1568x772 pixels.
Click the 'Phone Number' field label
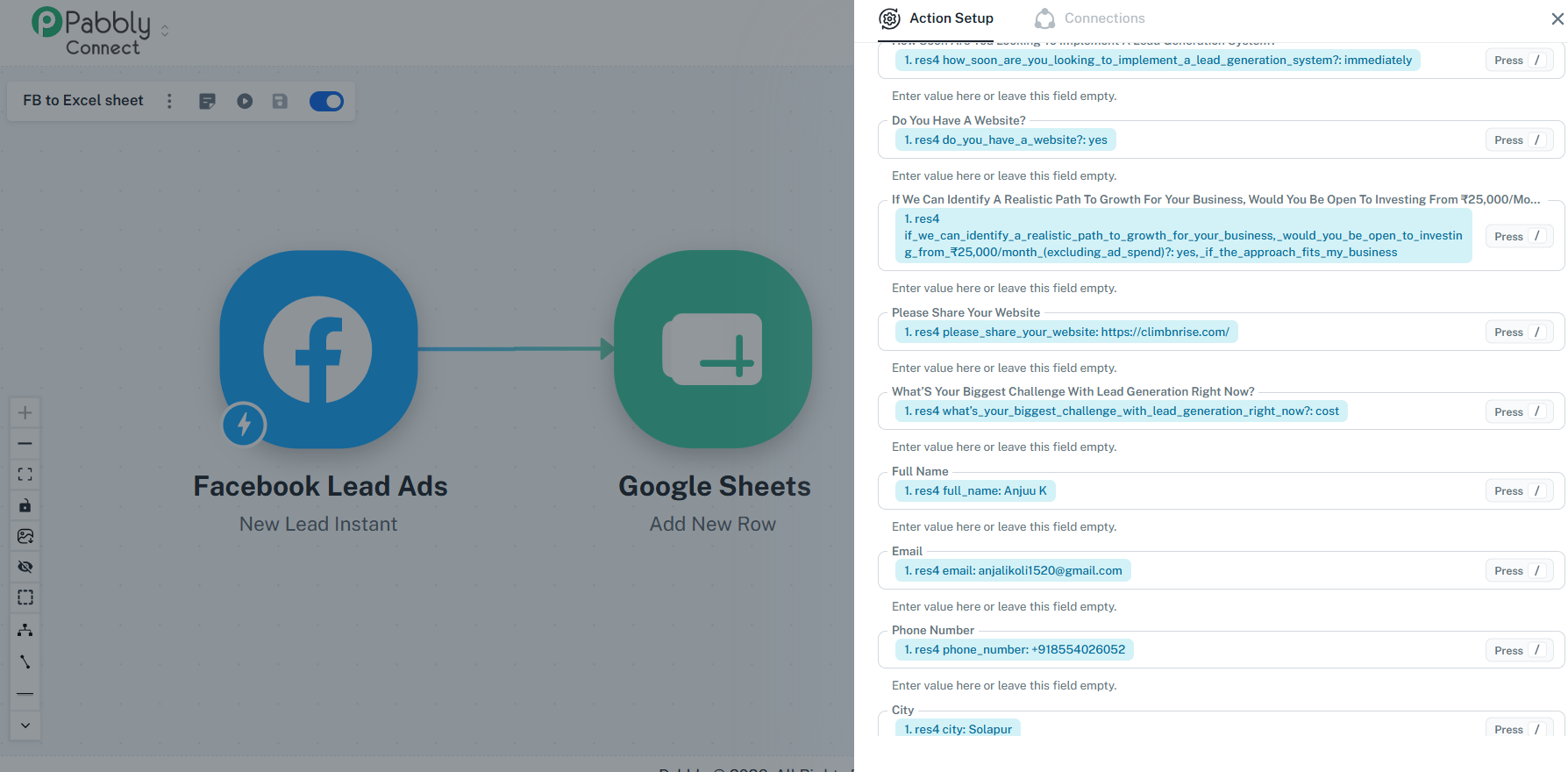[x=933, y=631]
